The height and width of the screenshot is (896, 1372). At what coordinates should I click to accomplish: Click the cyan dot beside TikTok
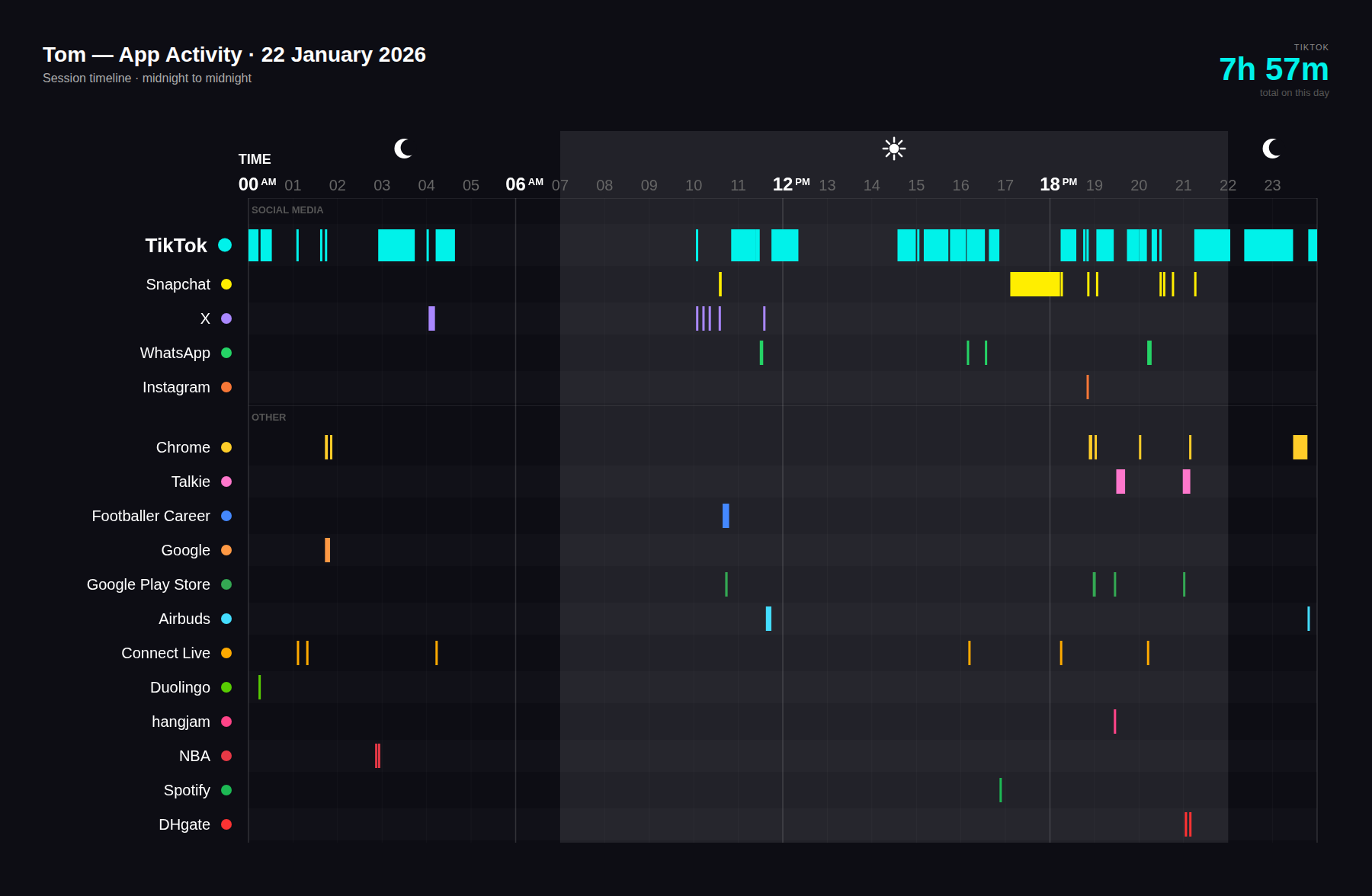coord(225,245)
